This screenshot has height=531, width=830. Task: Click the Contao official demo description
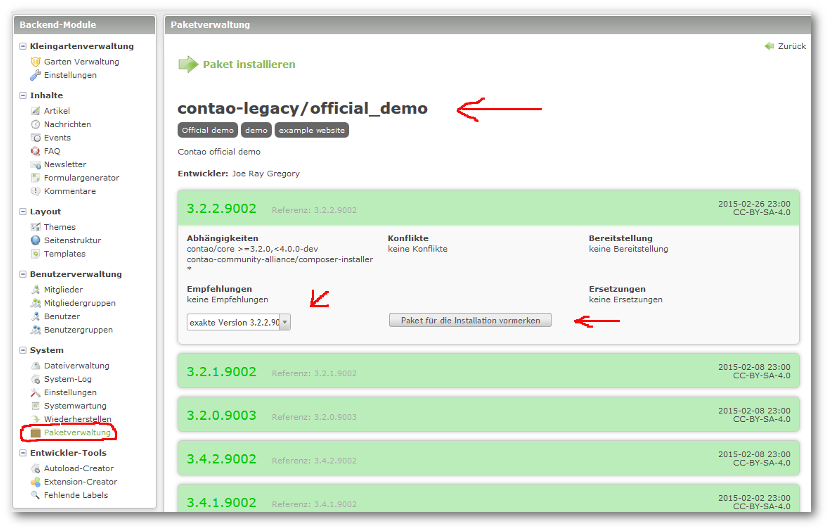pyautogui.click(x=219, y=152)
